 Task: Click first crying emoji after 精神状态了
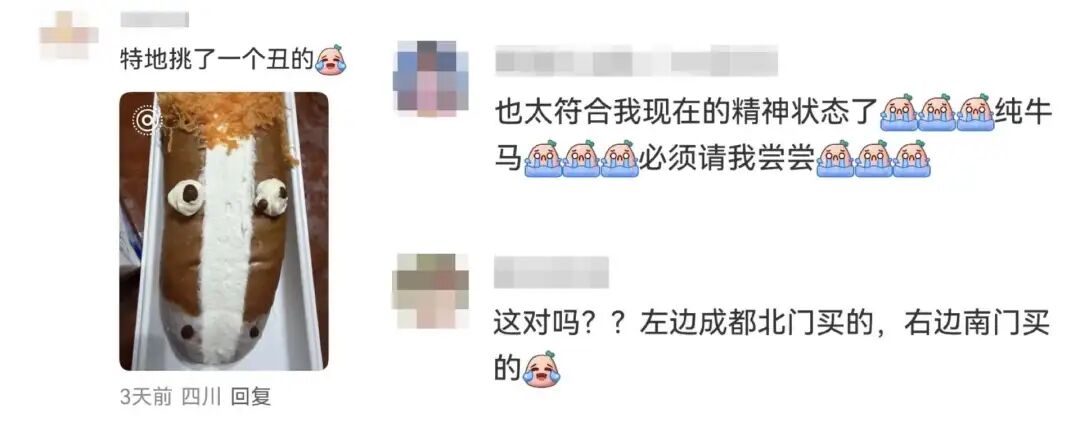(899, 112)
